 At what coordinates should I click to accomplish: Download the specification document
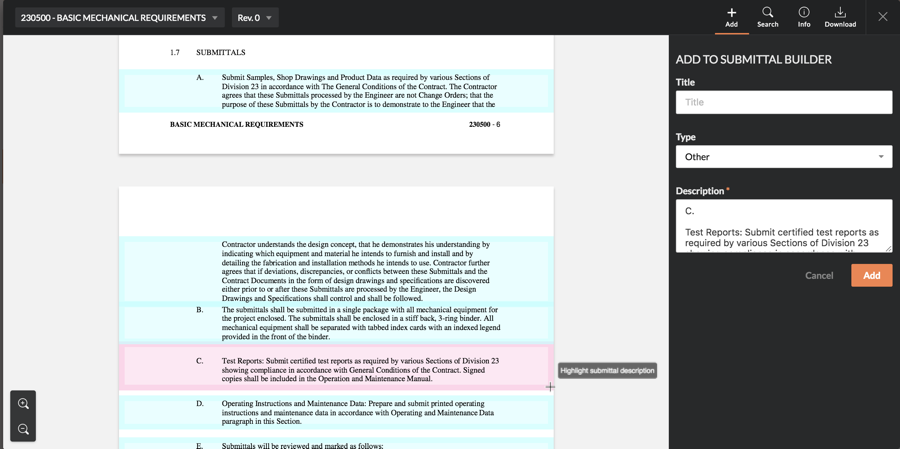click(840, 17)
